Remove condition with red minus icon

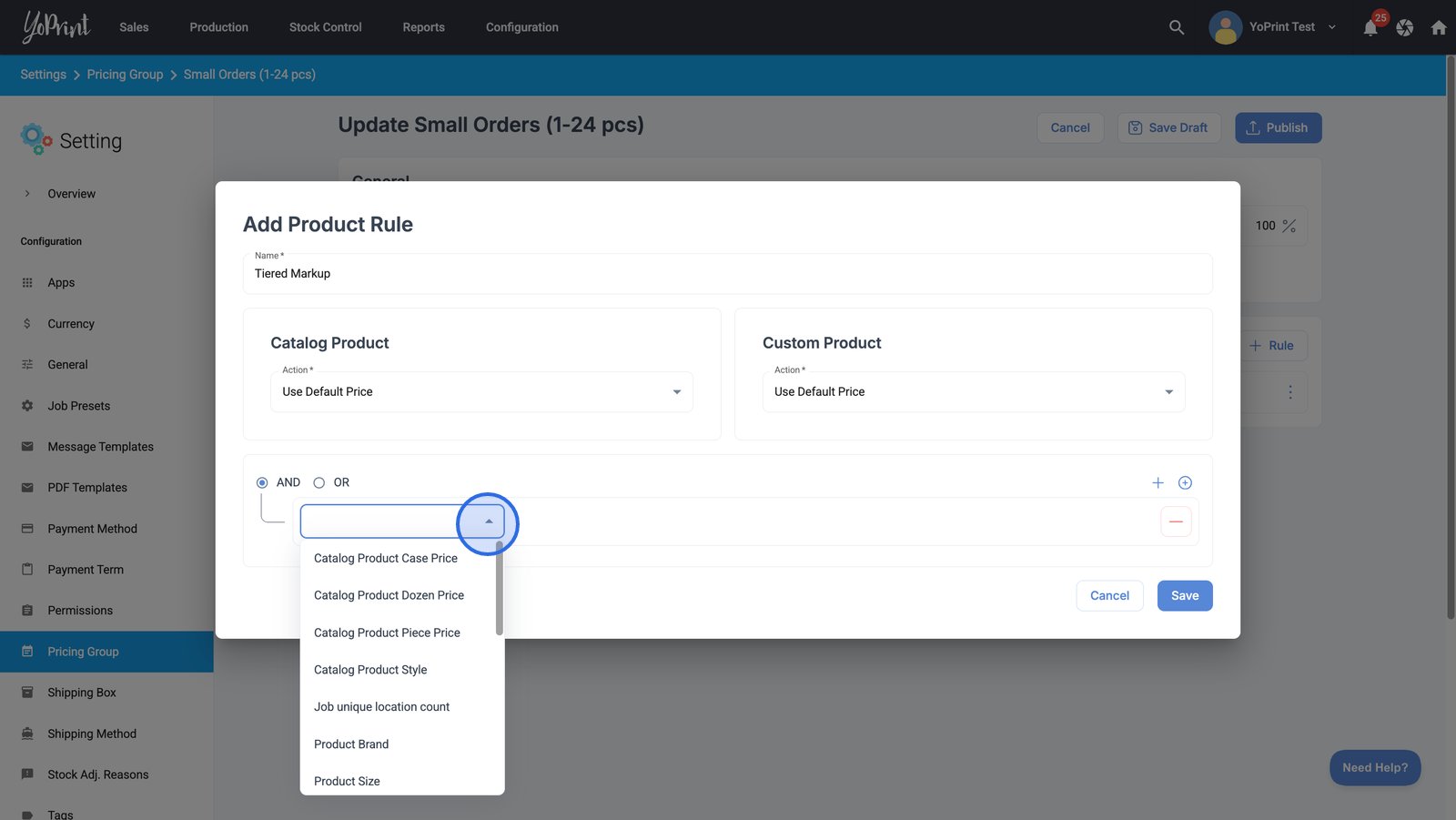1176,521
